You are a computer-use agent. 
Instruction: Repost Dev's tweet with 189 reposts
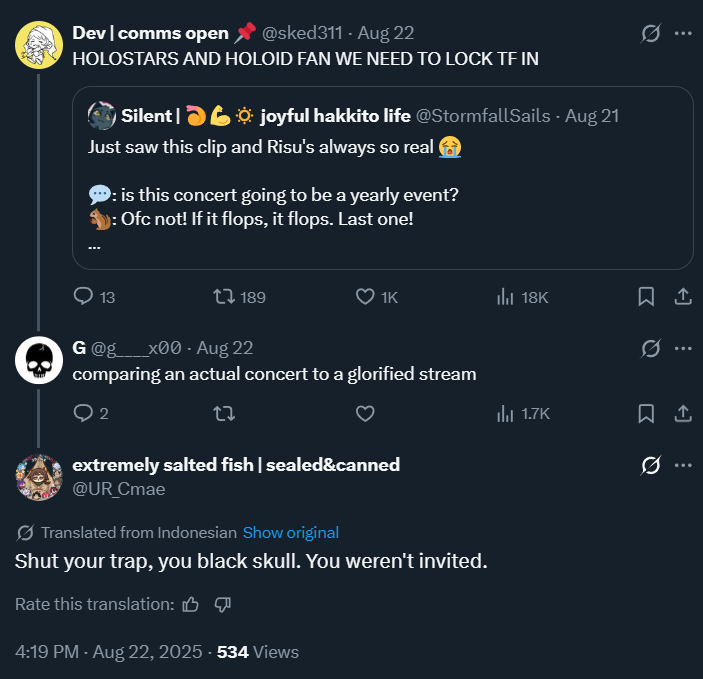[225, 297]
